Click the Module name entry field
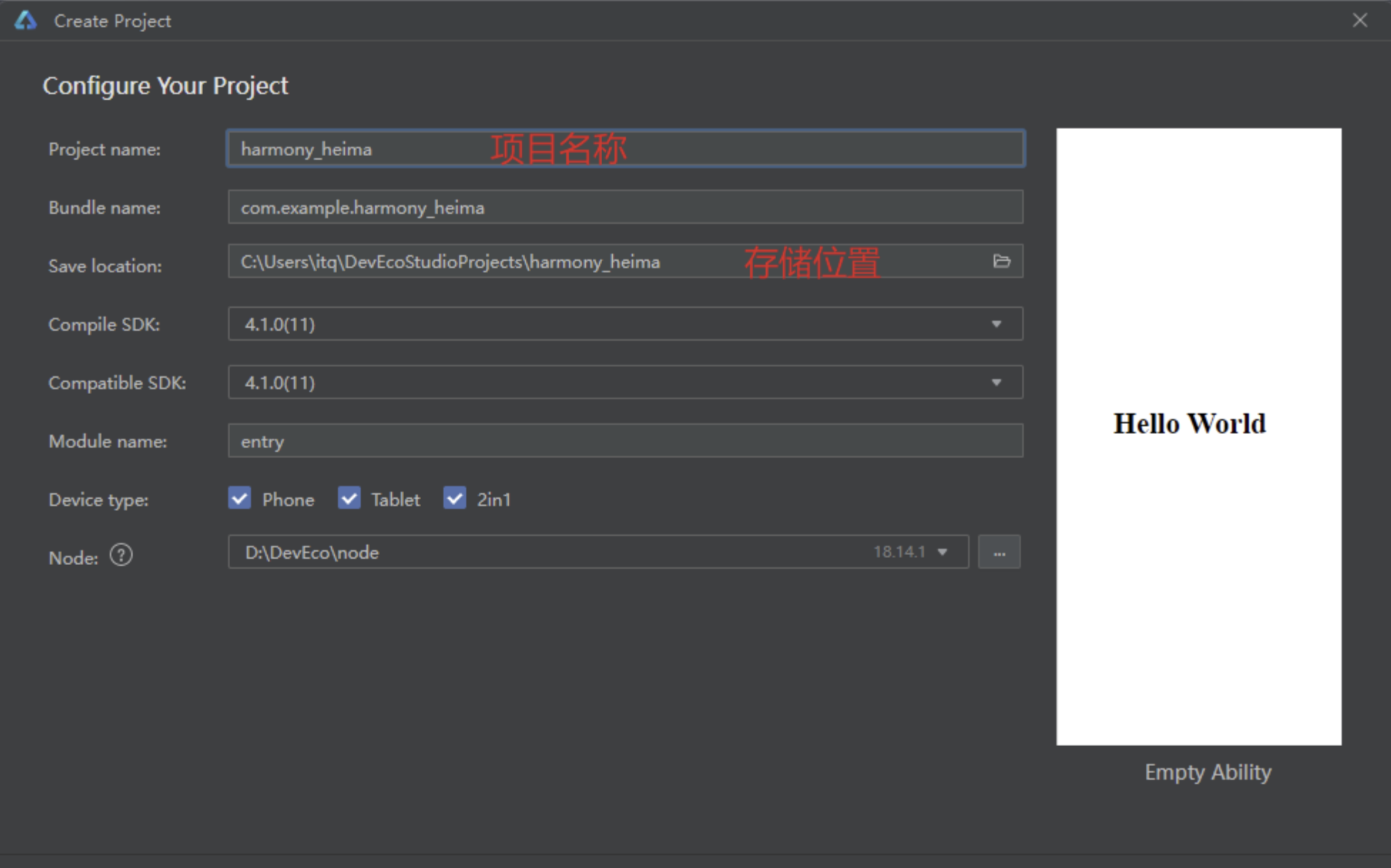1391x868 pixels. point(626,441)
